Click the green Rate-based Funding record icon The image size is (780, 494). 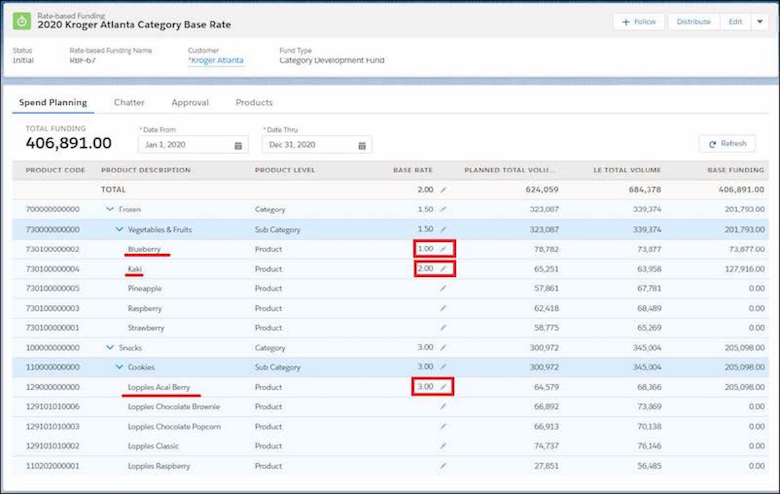pos(22,21)
